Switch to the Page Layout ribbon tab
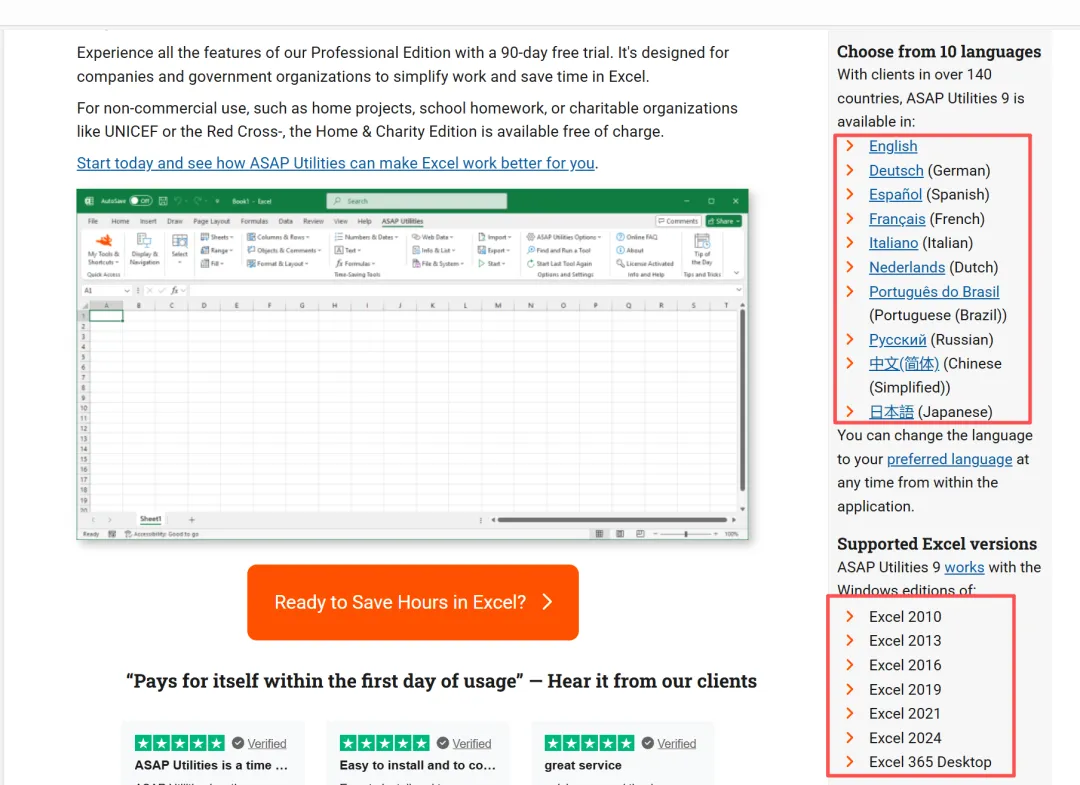 (x=211, y=221)
